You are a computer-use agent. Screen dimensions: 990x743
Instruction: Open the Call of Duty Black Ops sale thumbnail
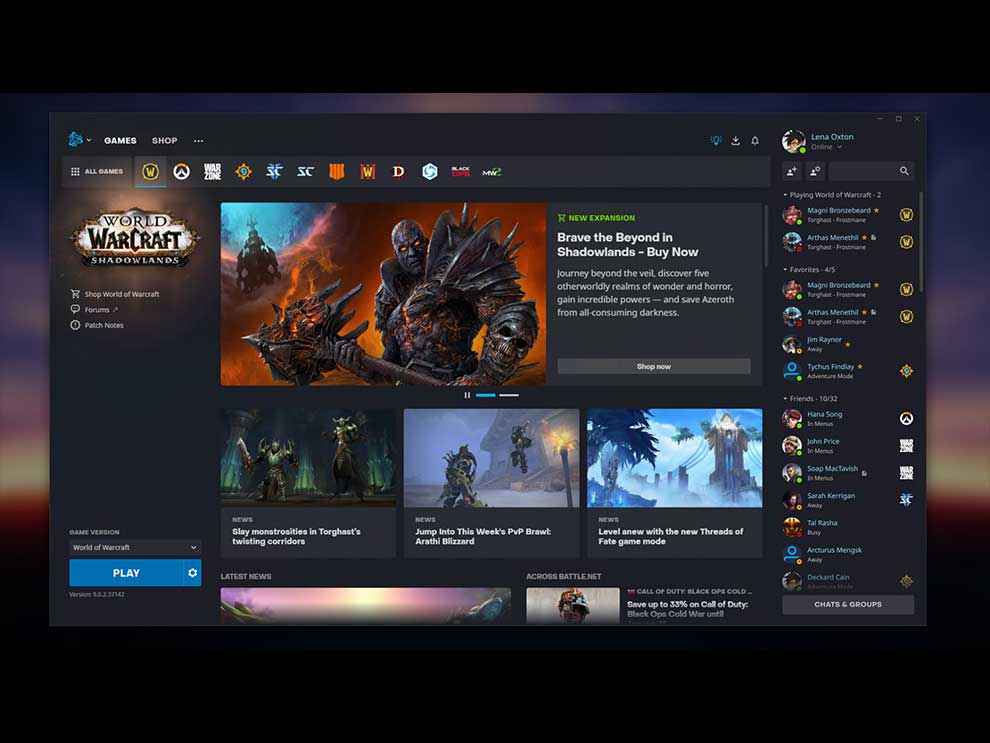(573, 605)
